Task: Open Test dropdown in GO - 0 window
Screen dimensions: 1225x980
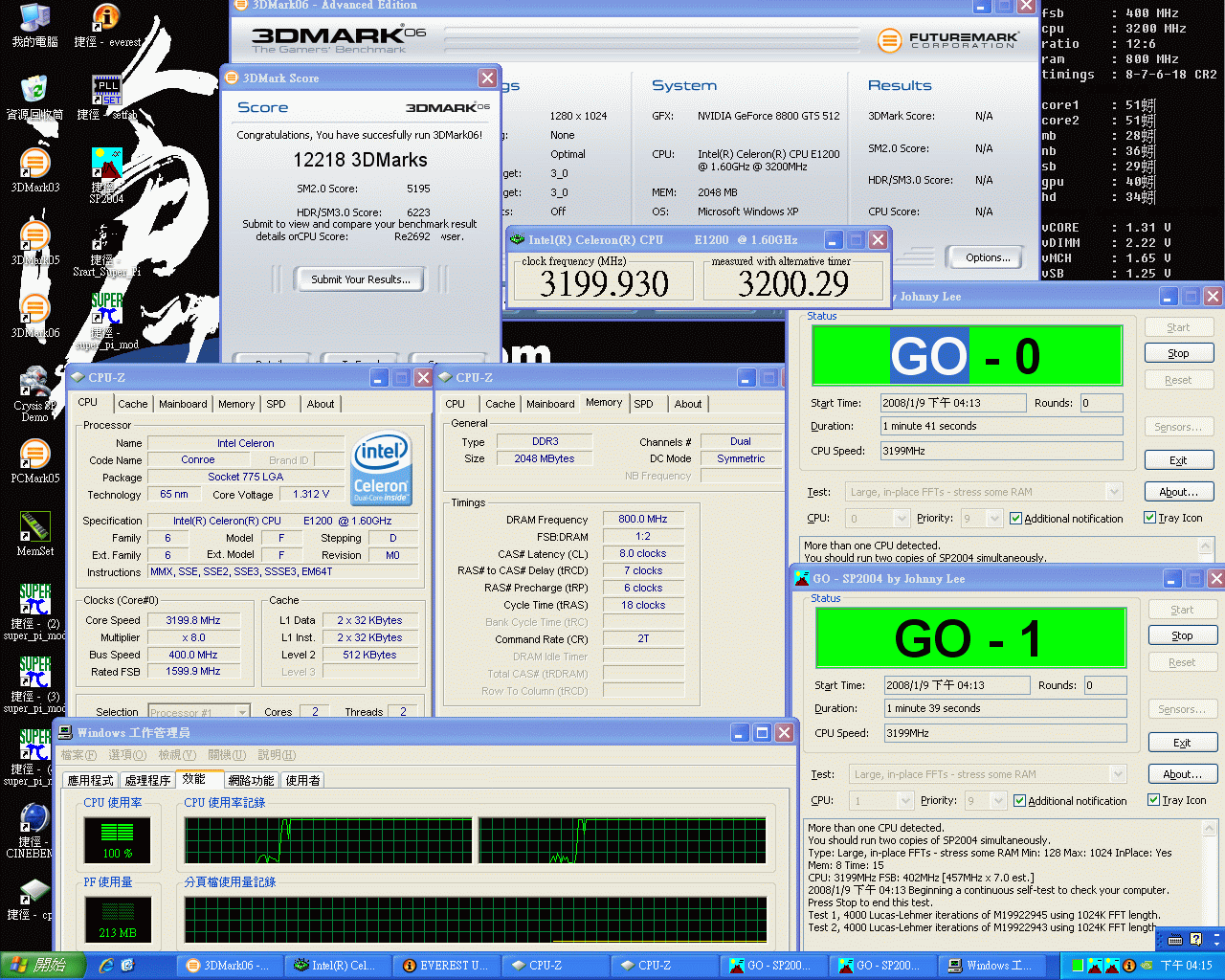Action: [984, 492]
